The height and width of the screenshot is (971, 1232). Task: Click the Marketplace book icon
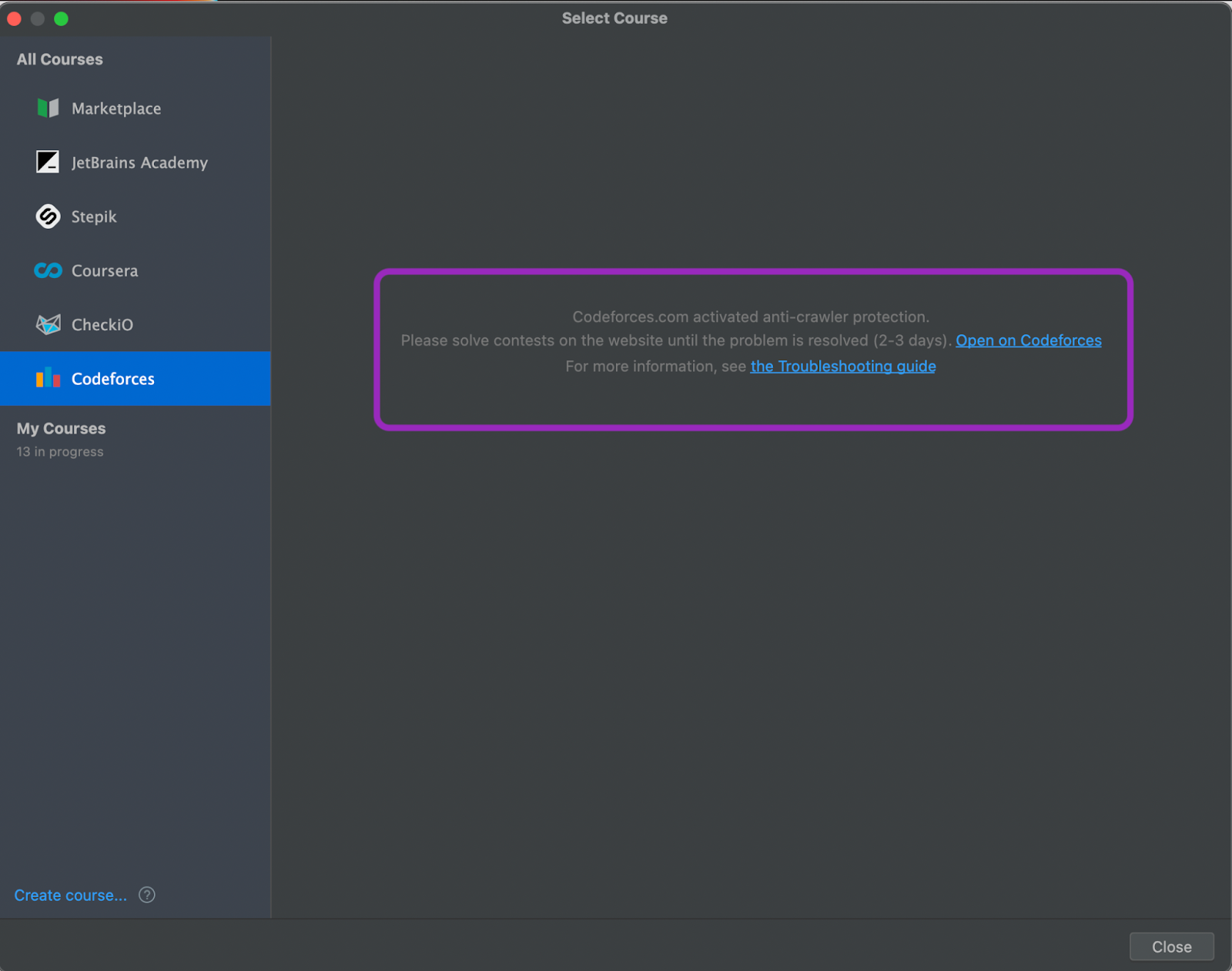[48, 109]
